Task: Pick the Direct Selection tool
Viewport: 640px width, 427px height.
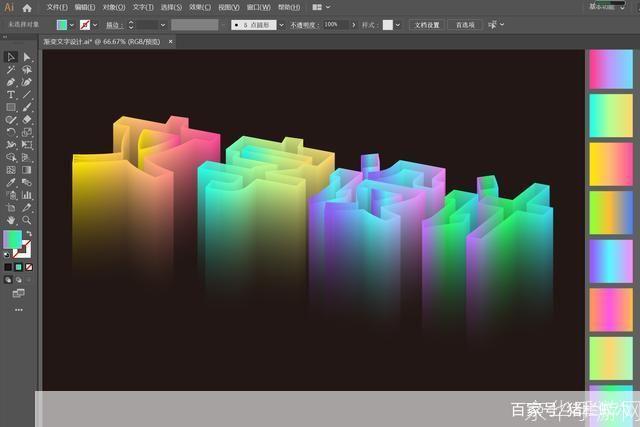Action: (27, 57)
